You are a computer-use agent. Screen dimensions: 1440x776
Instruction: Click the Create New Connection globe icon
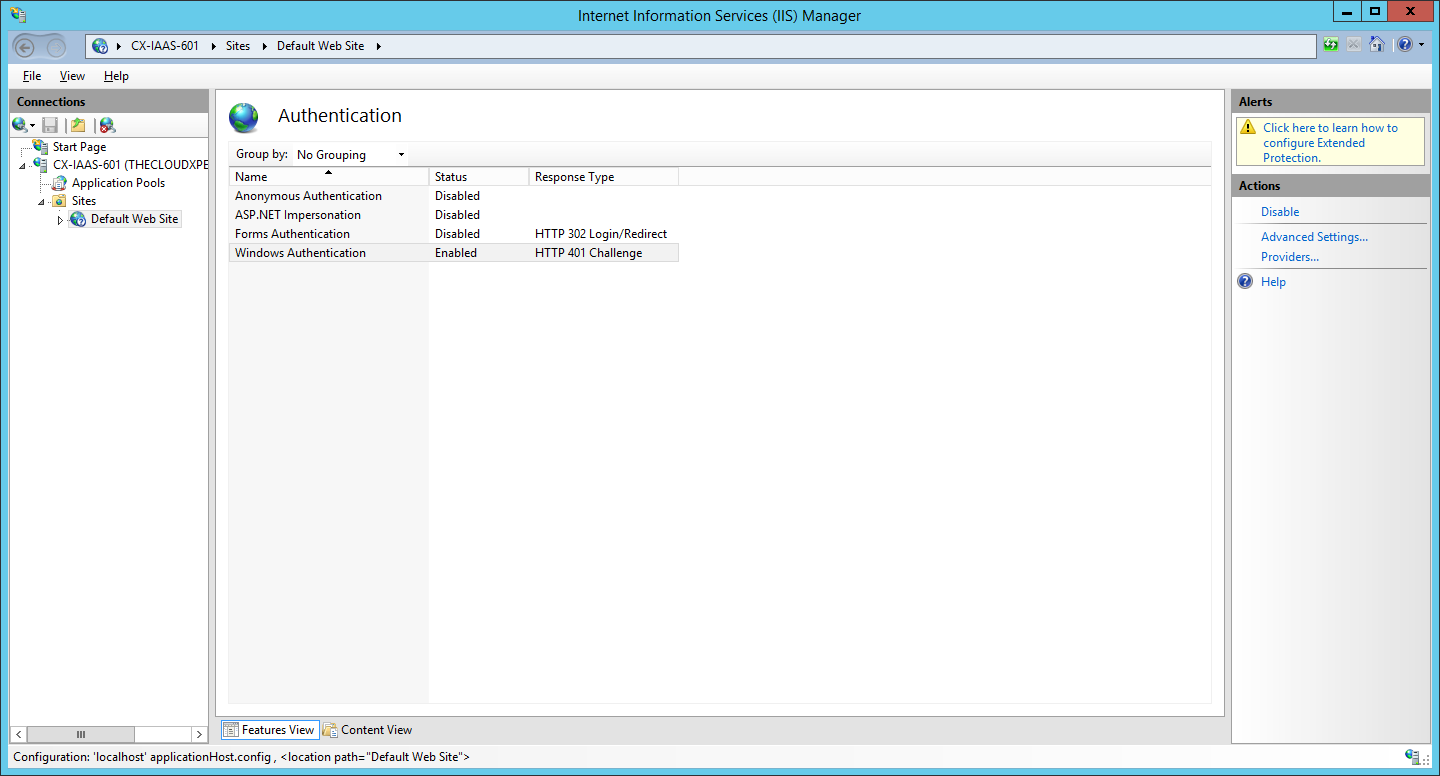[19, 125]
